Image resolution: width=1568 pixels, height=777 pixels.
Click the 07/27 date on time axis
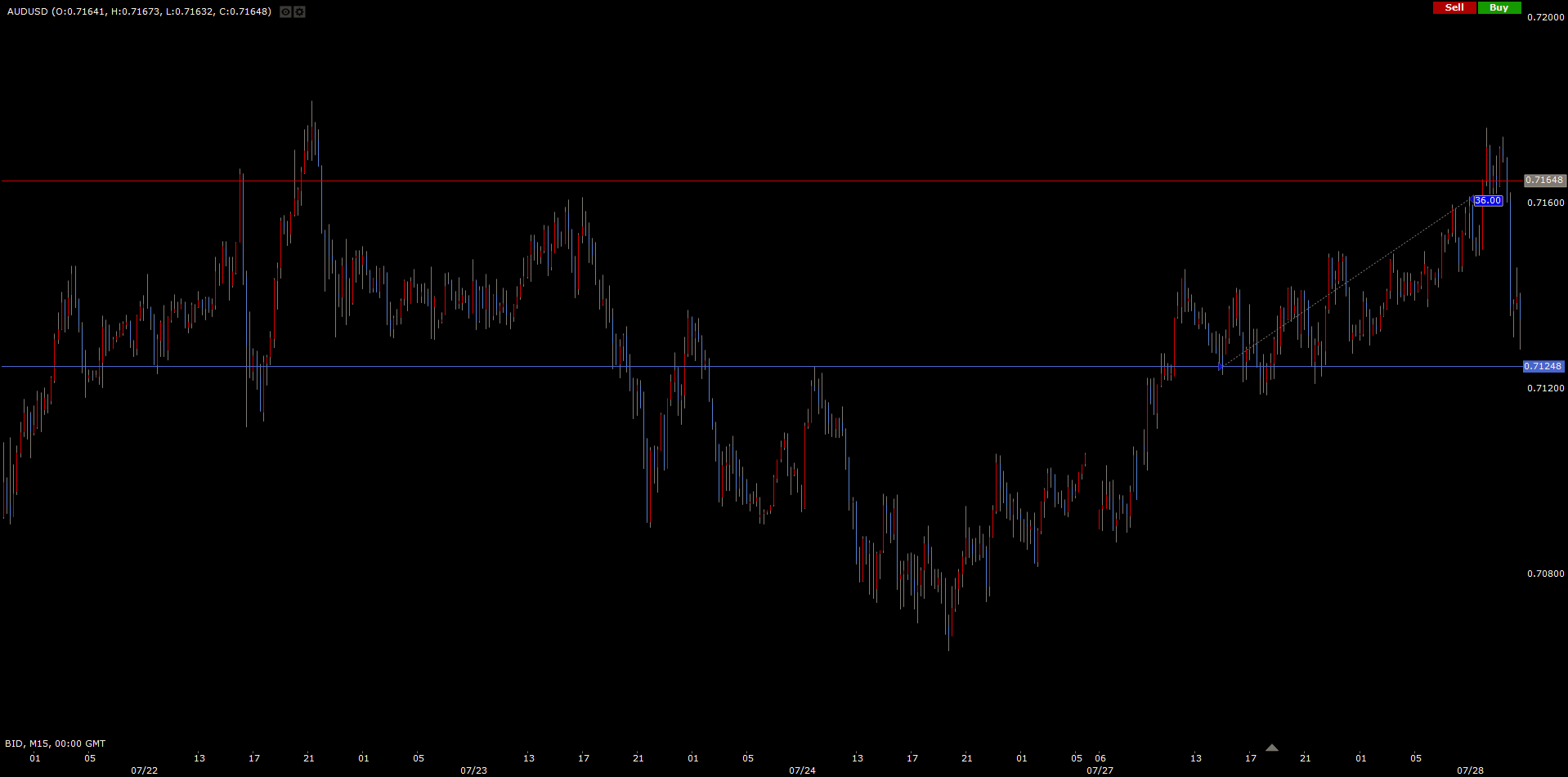tap(1100, 770)
